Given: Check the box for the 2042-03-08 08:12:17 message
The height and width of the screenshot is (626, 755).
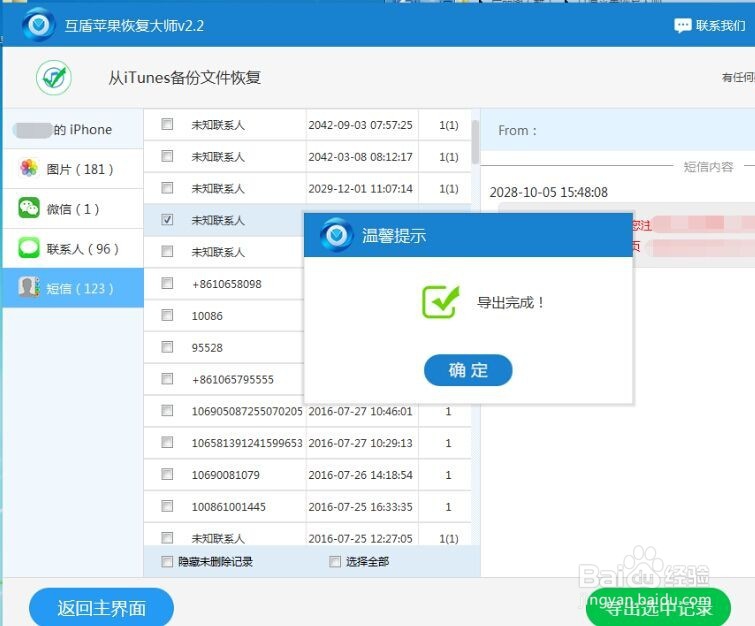Looking at the screenshot, I should click(167, 156).
